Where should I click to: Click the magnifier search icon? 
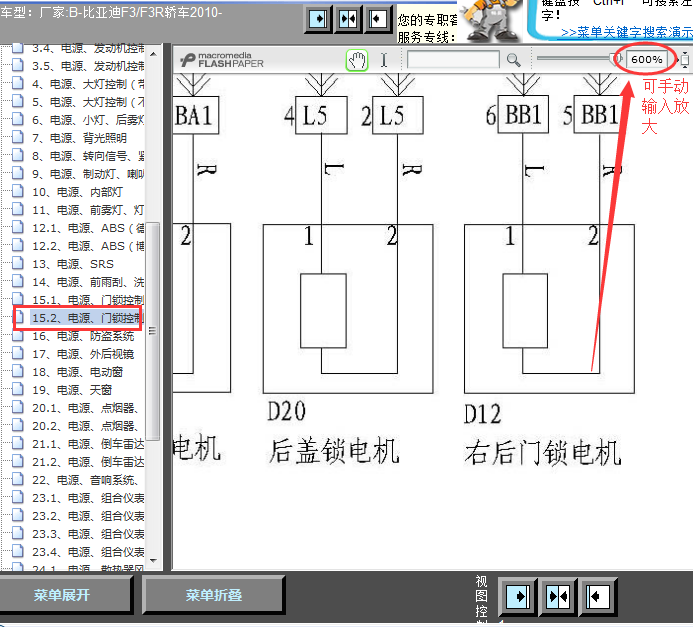pos(513,60)
